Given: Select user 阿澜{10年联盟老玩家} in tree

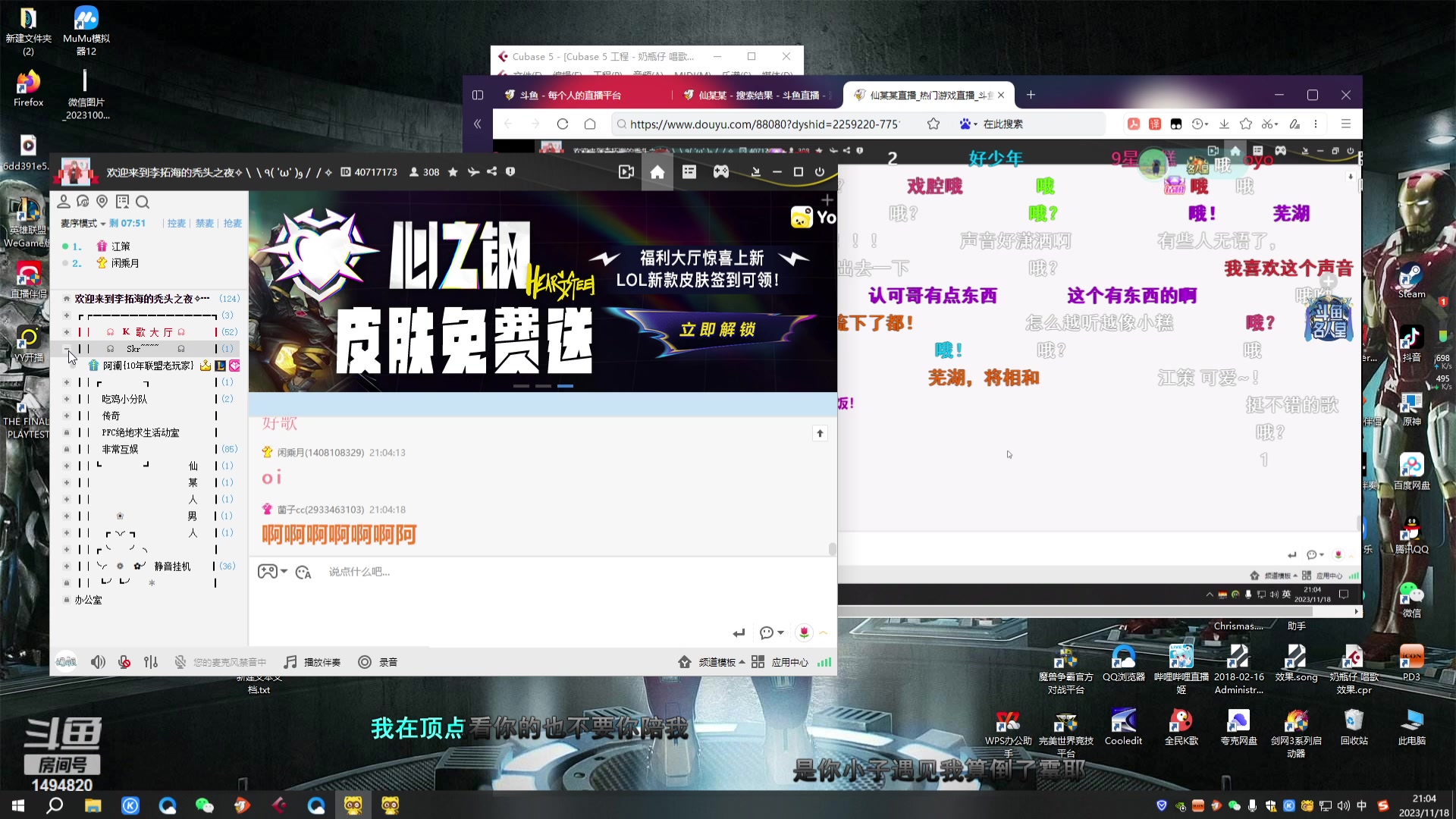Looking at the screenshot, I should point(148,366).
